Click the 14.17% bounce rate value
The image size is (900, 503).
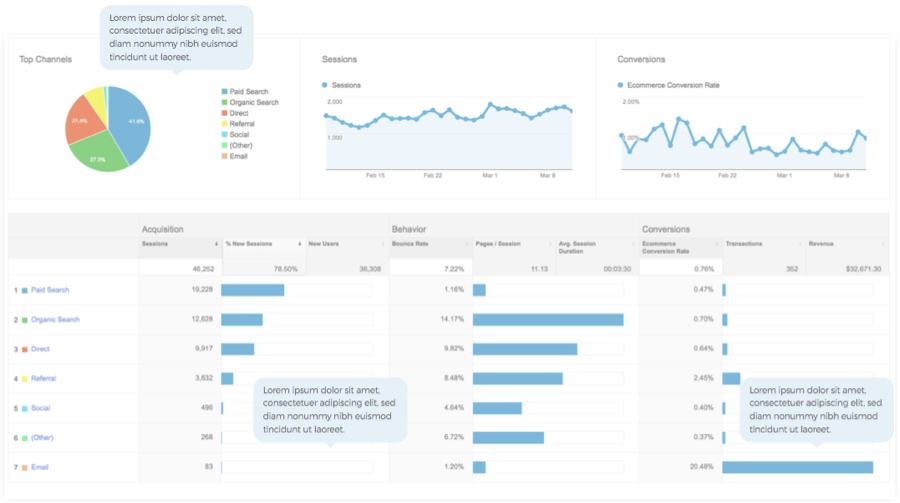click(452, 319)
